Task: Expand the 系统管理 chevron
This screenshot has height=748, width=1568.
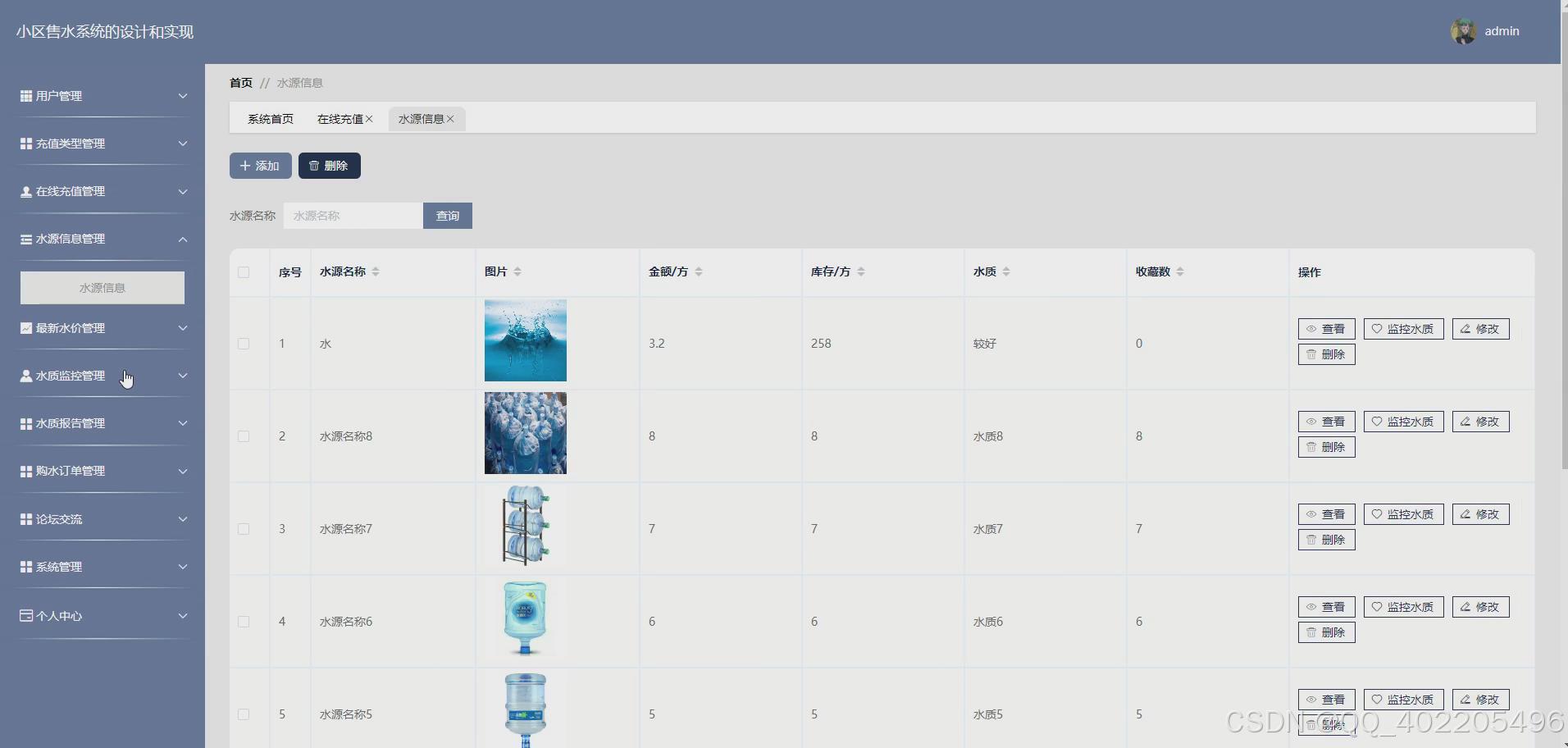Action: (183, 567)
